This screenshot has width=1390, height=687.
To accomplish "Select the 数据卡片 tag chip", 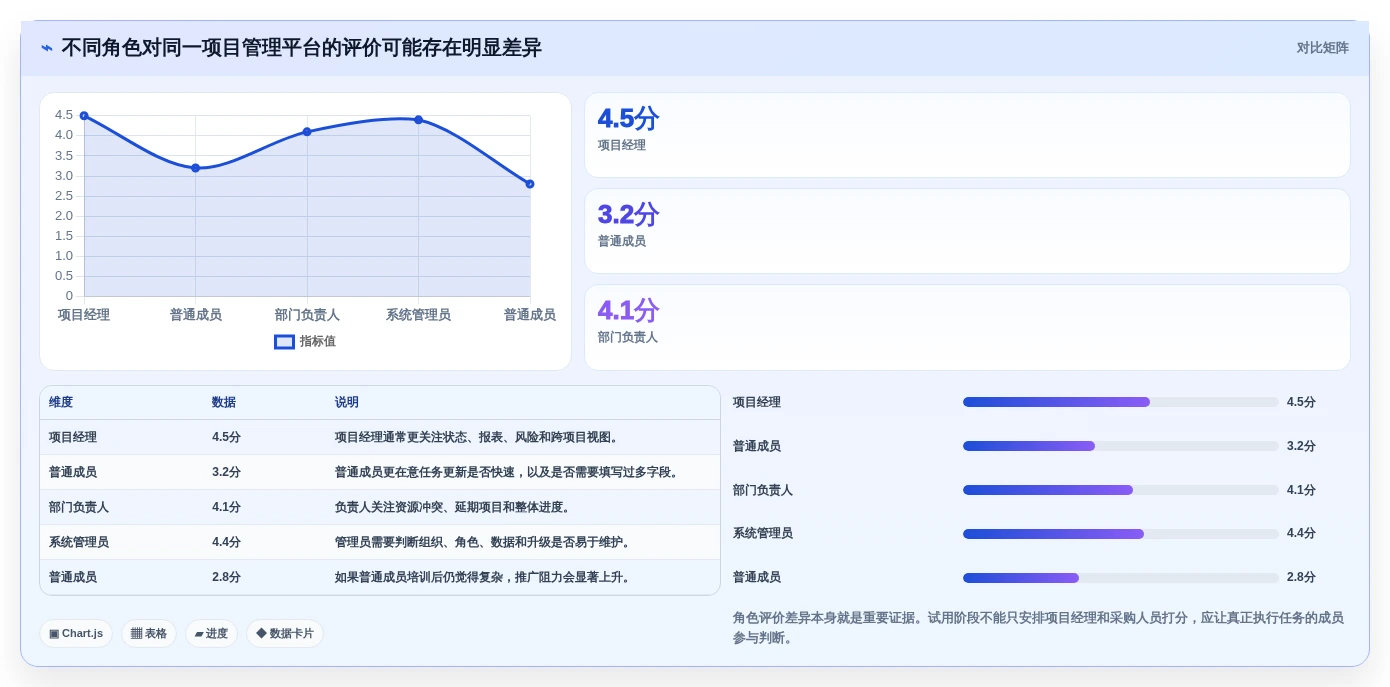I will click(285, 634).
